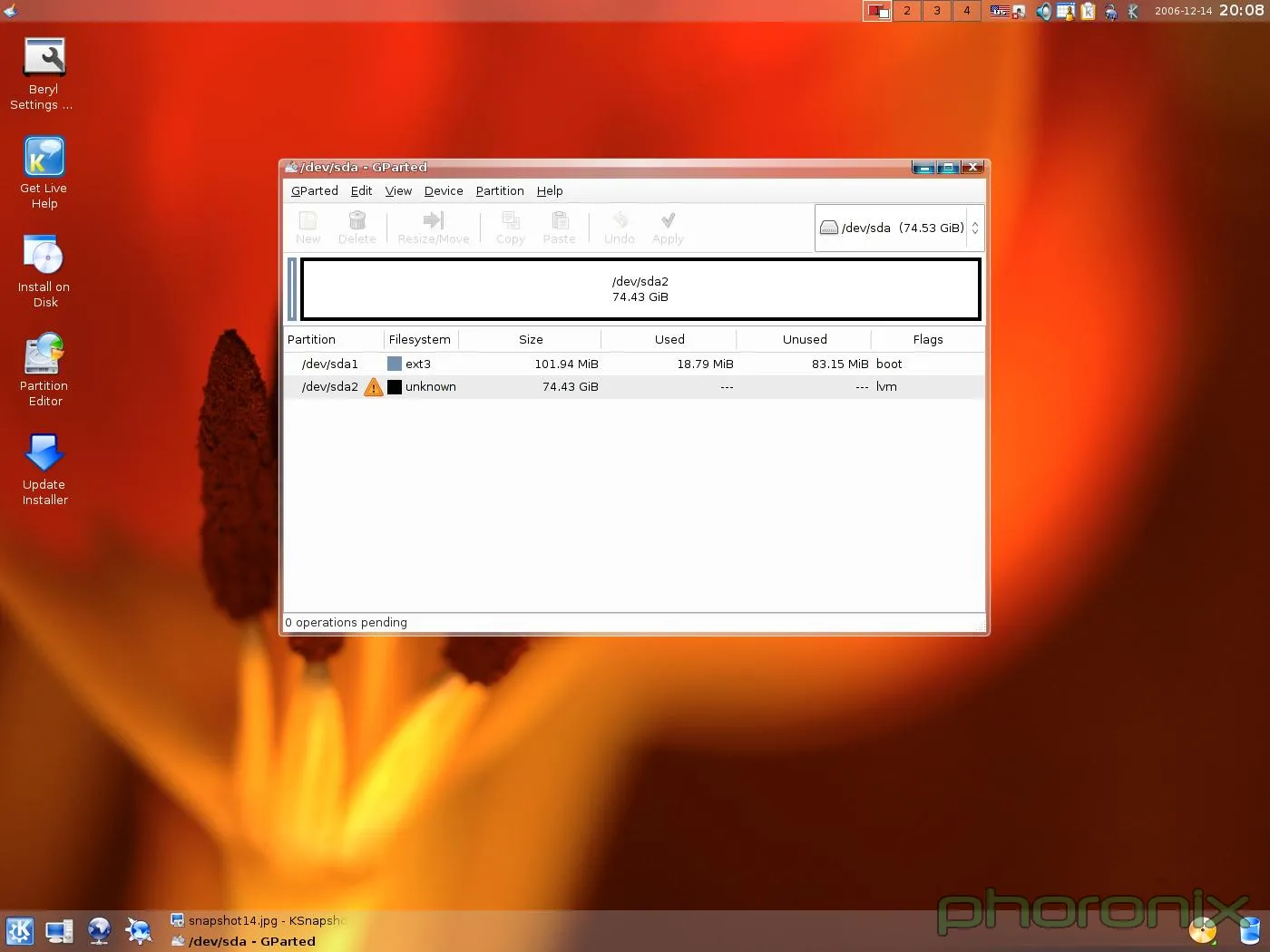1270x952 pixels.
Task: Click the Klipper clipboard tray icon
Action: click(1088, 12)
